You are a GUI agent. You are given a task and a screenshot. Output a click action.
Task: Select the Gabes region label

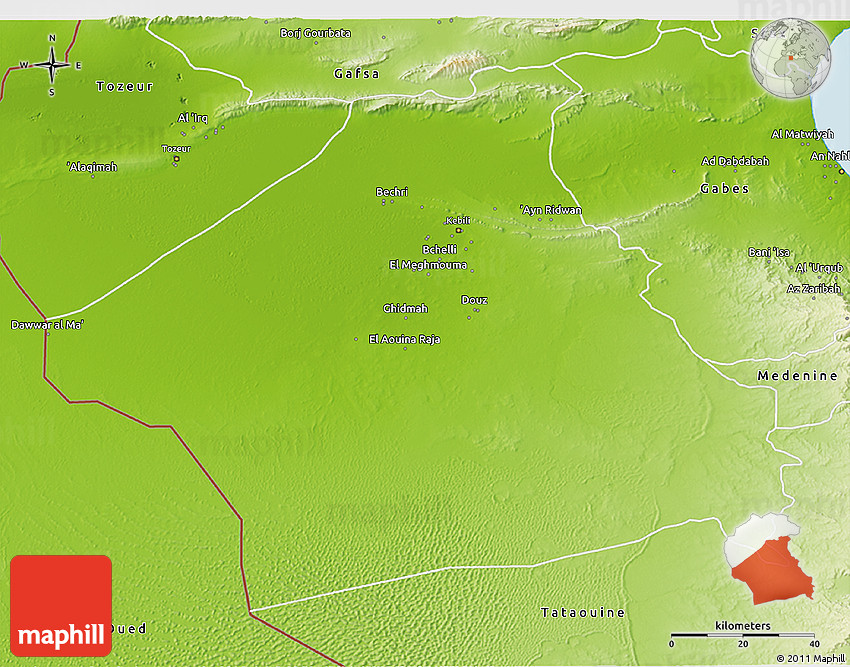724,188
